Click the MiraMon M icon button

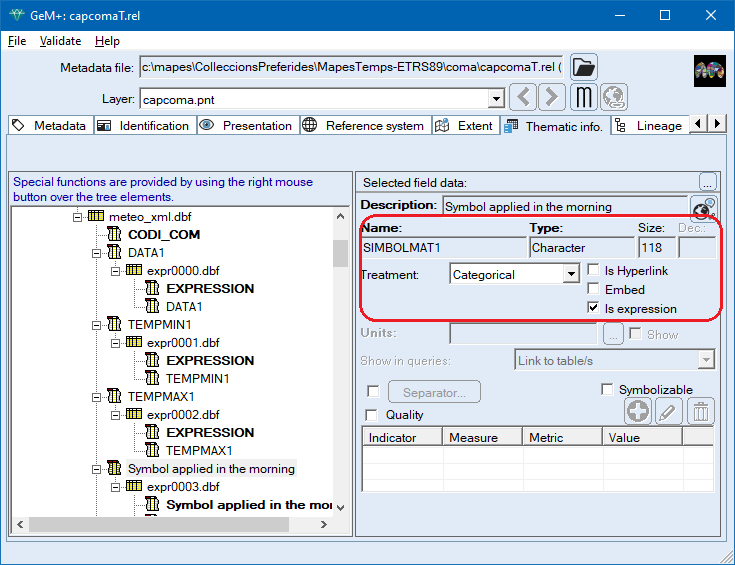(584, 97)
